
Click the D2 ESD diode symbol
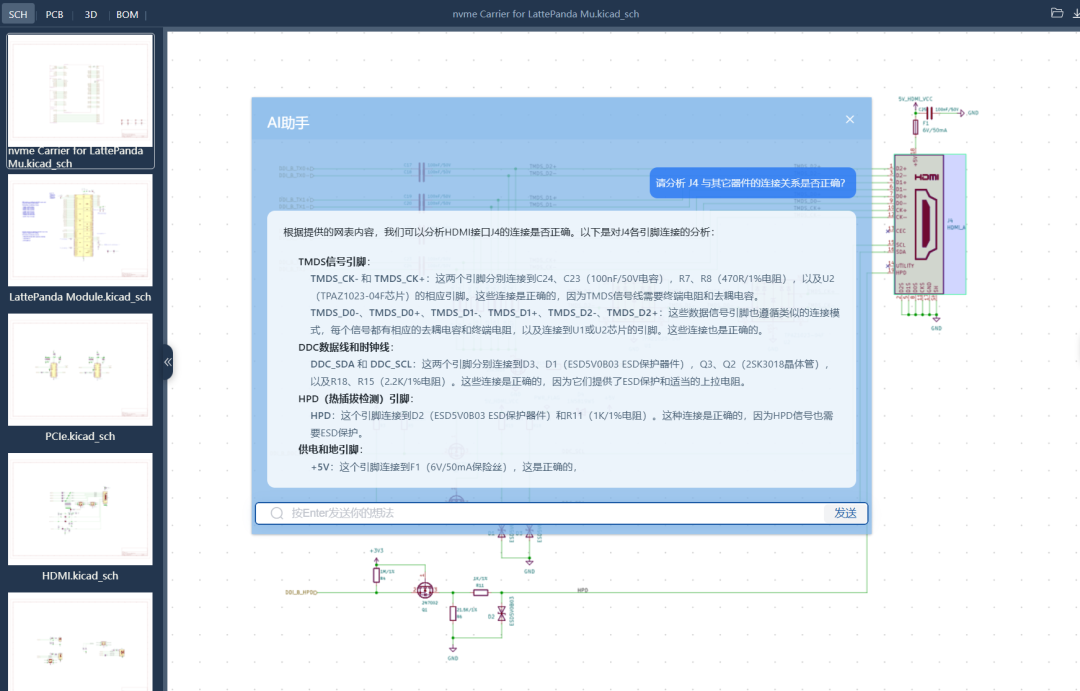501,614
